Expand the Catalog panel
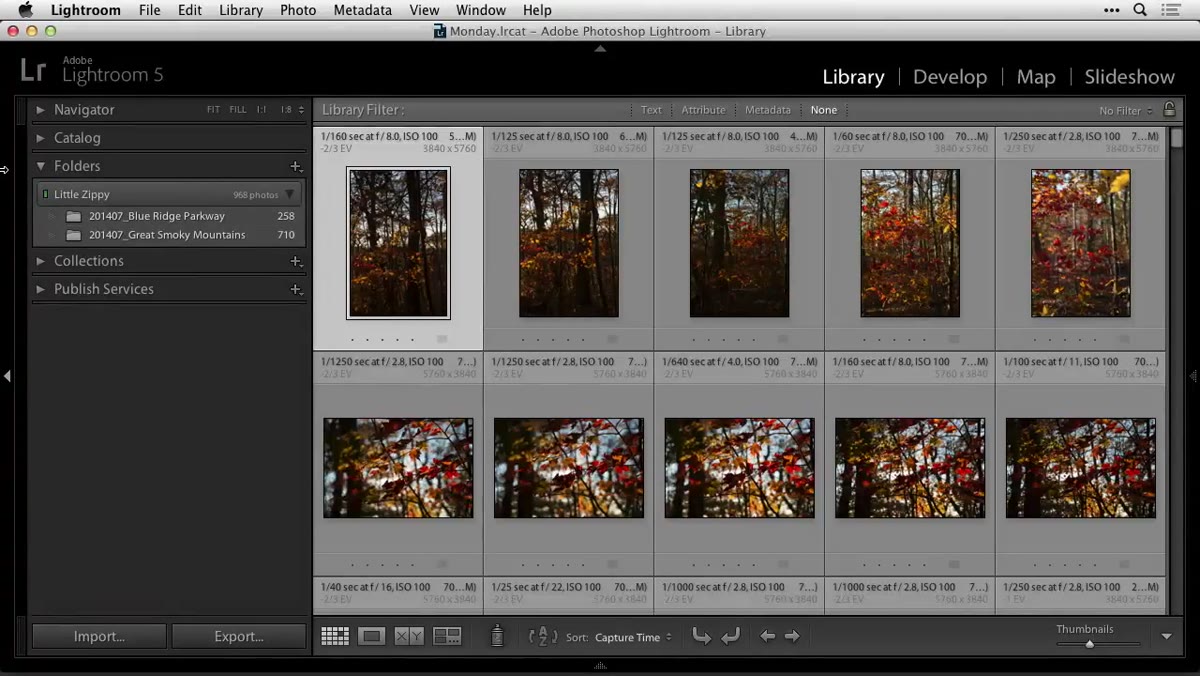Screen dimensions: 1200x676 click(41, 138)
